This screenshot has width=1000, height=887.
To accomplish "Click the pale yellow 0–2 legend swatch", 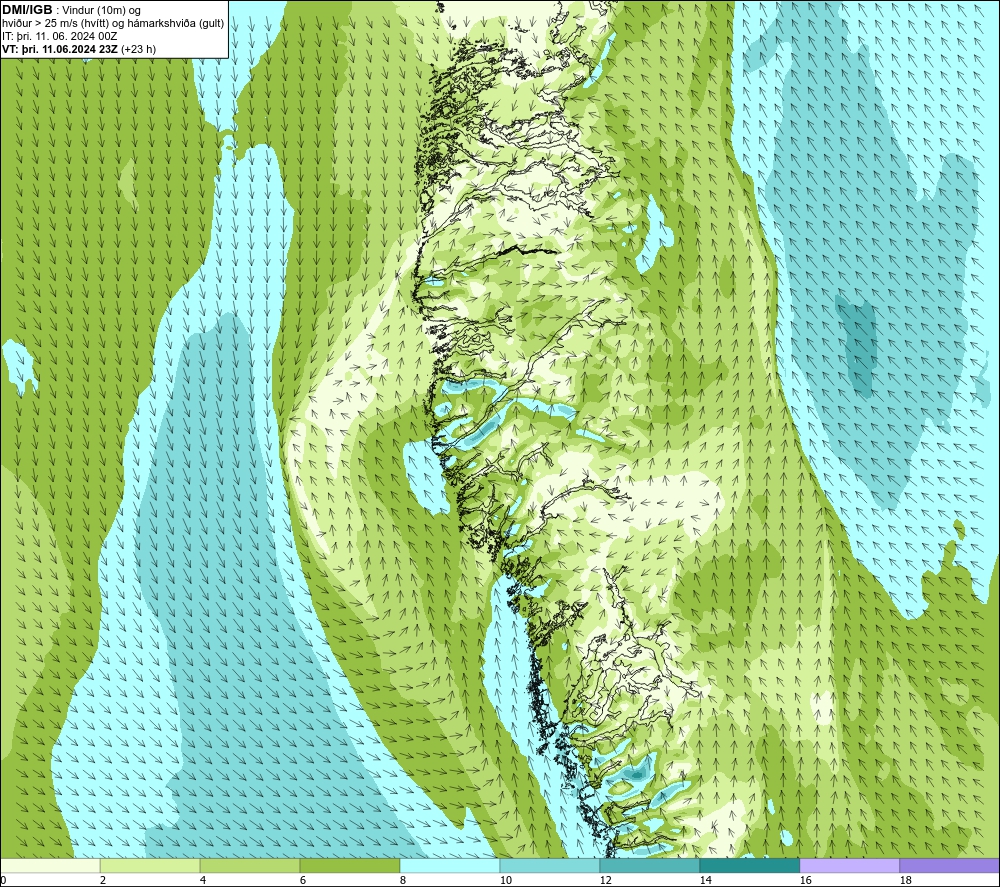I will [x=50, y=865].
